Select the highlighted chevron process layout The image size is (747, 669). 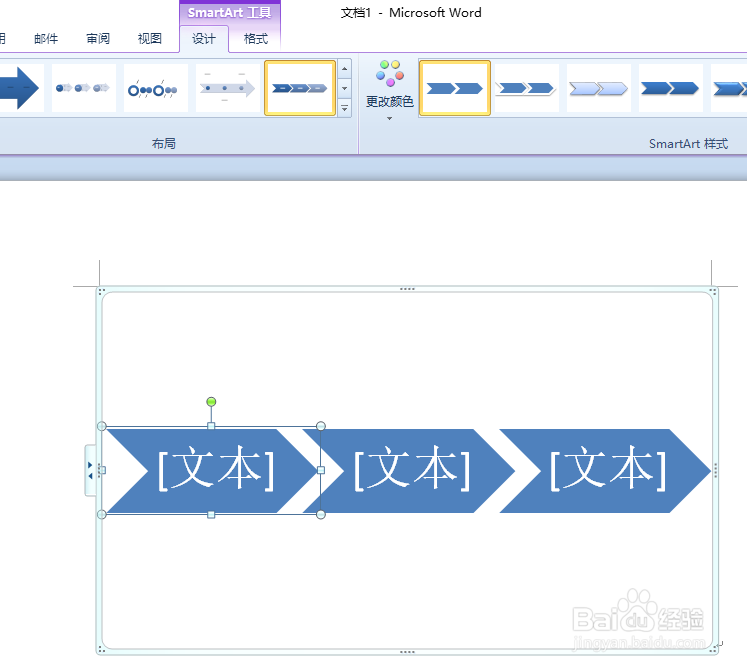[300, 88]
